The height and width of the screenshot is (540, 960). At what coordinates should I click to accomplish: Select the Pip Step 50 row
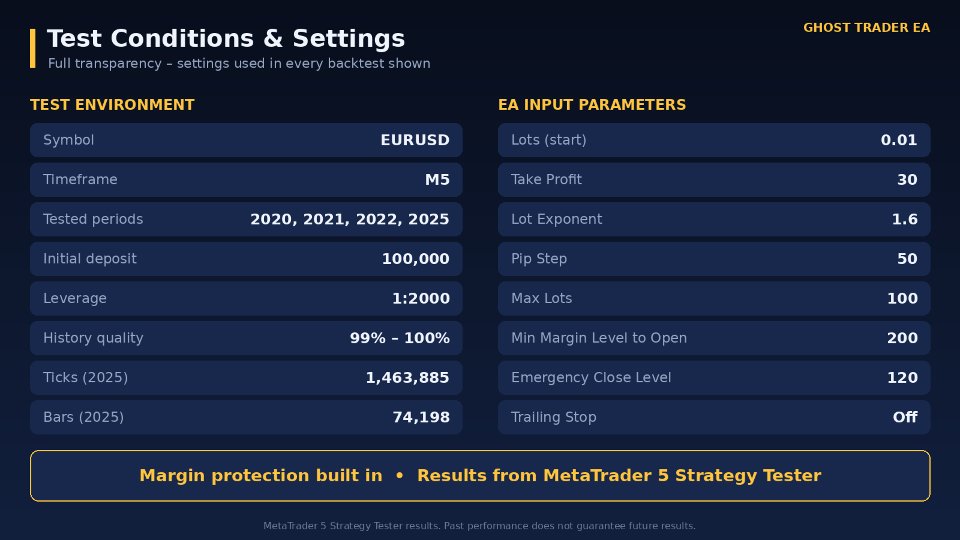[714, 258]
